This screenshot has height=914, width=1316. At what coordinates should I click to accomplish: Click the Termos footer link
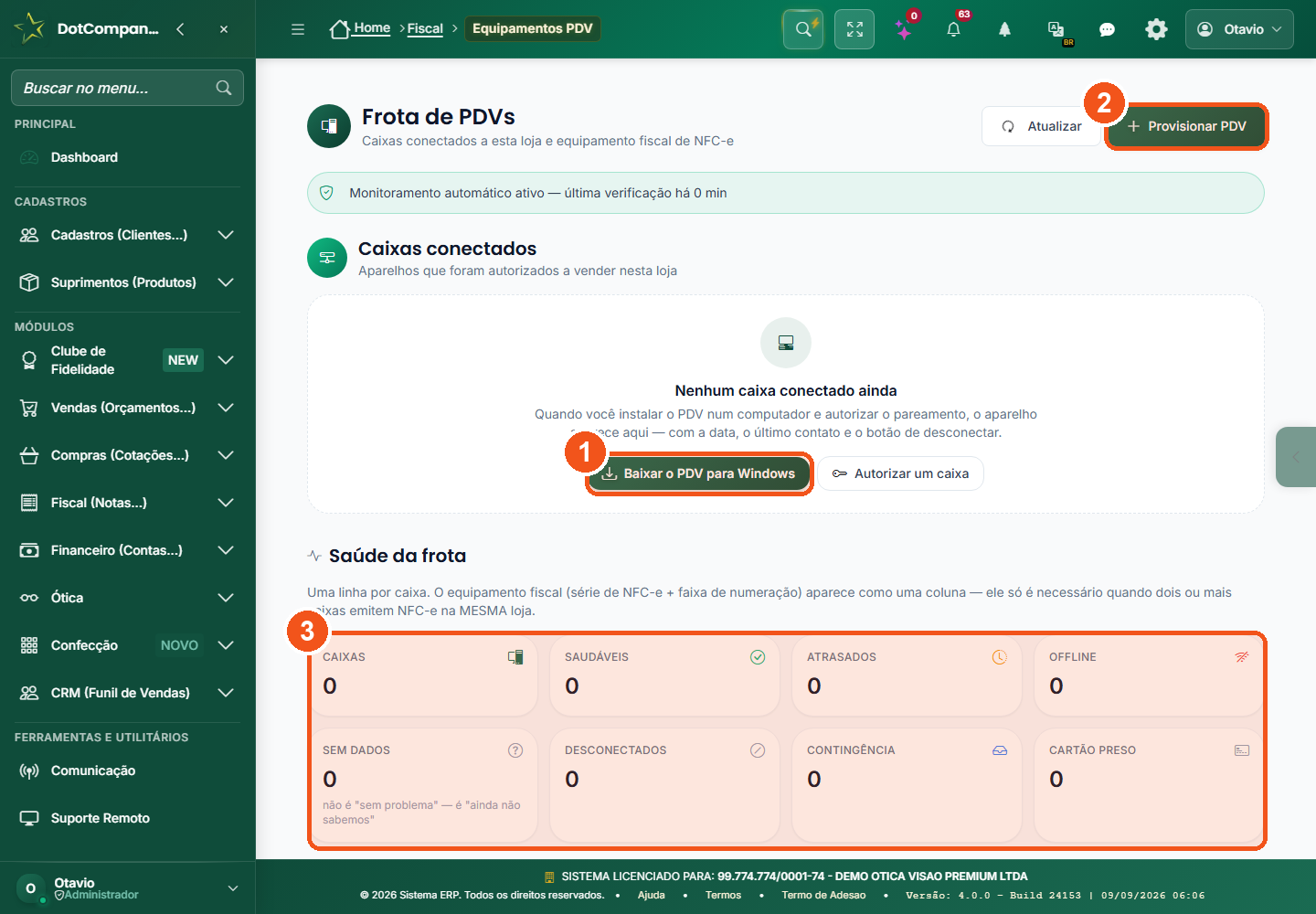723,895
